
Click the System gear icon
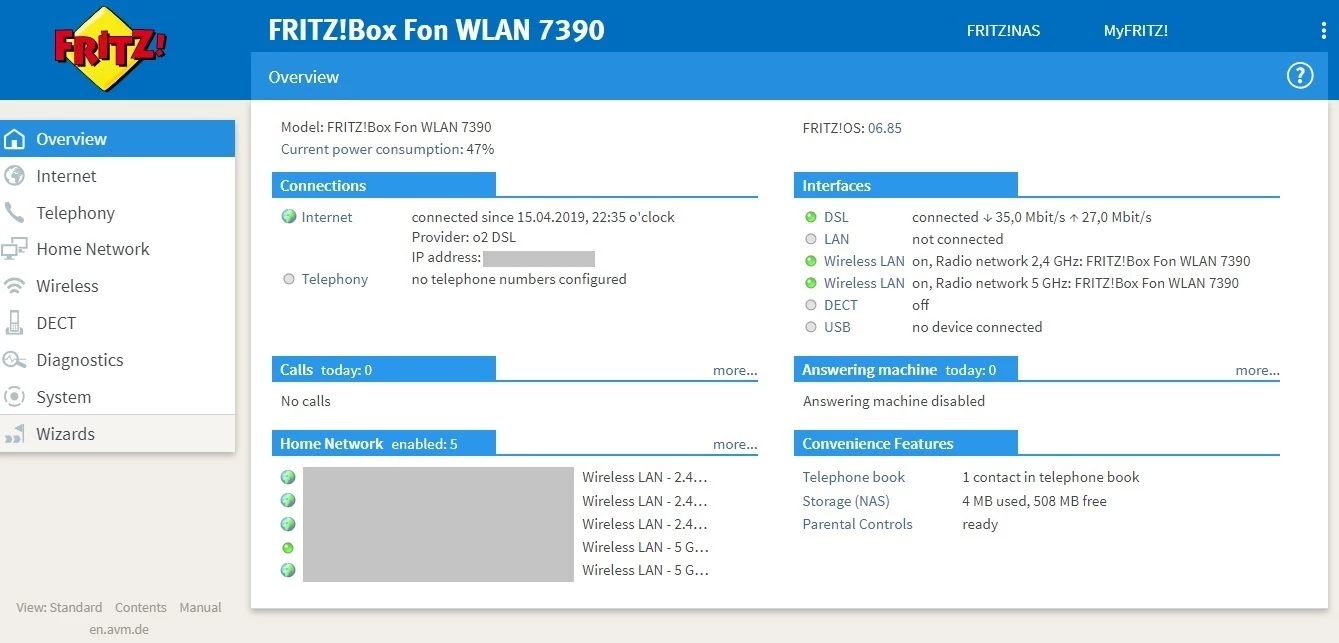coord(15,397)
